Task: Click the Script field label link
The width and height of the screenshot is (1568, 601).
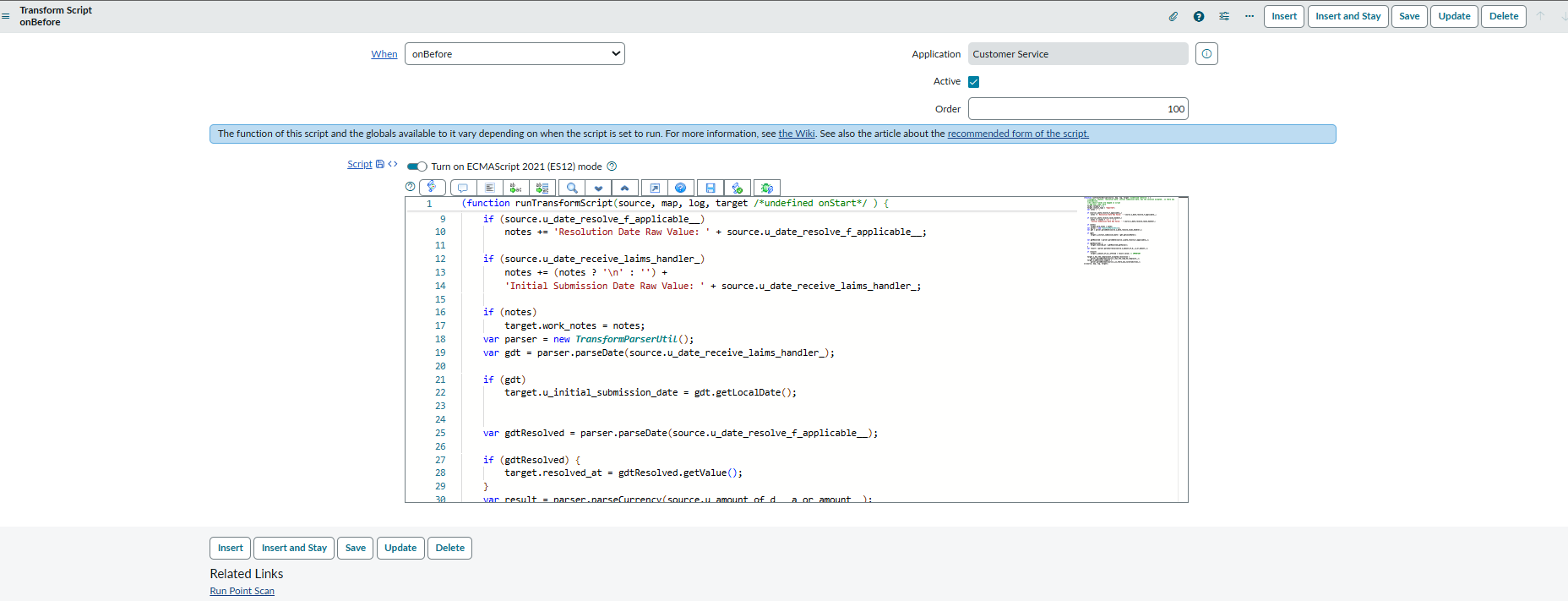Action: coord(360,164)
